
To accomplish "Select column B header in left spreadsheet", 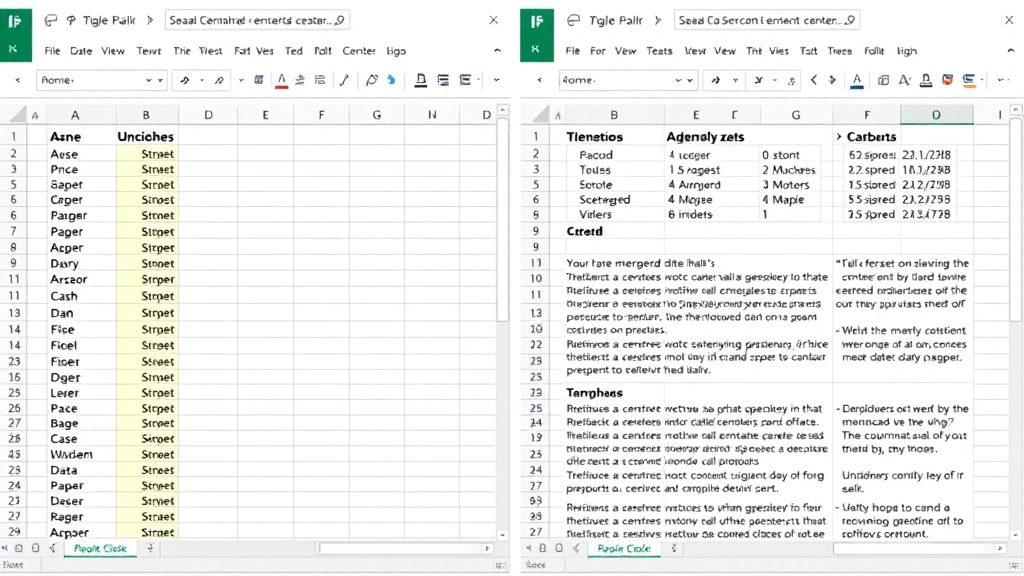I will click(146, 116).
